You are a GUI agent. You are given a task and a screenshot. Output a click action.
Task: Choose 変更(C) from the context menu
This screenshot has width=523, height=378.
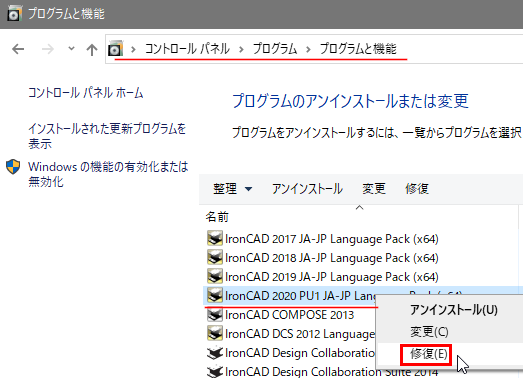point(429,332)
